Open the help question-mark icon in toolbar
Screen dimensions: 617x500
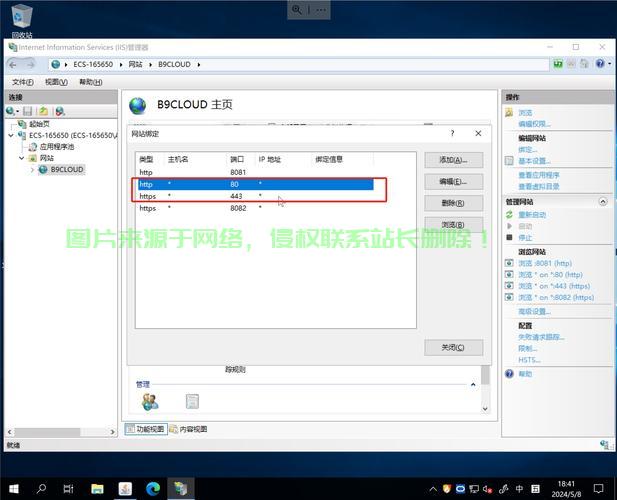tap(600, 63)
